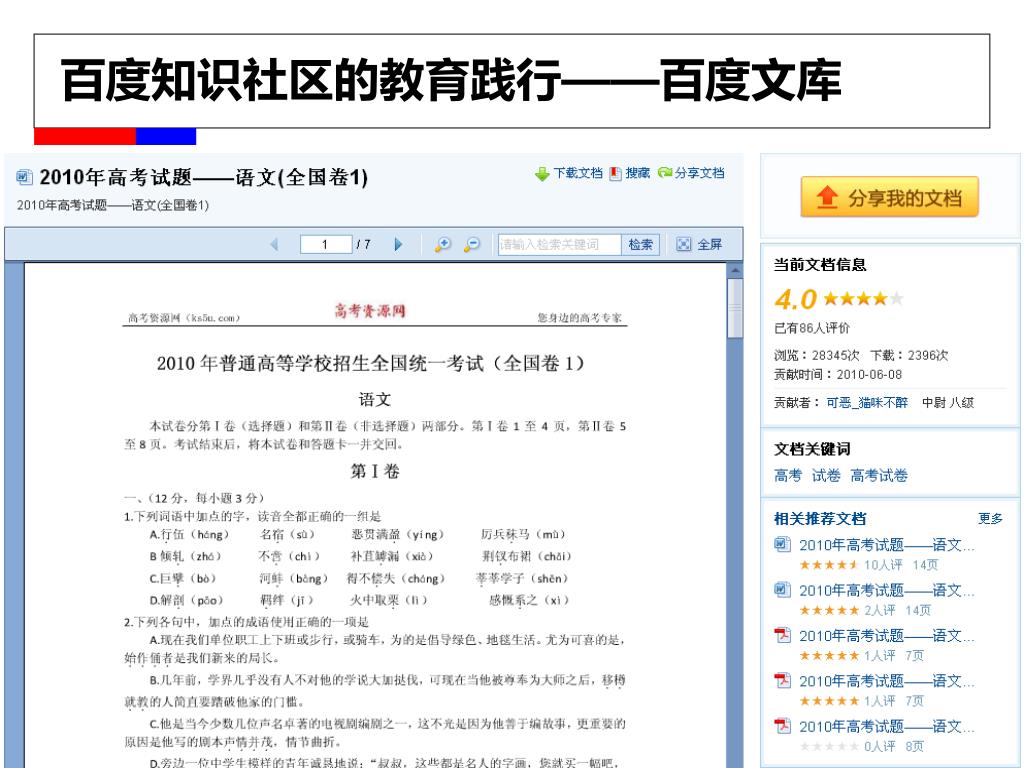This screenshot has width=1024, height=768.
Task: Click the 相关推荐文档 heading
Action: click(x=820, y=519)
